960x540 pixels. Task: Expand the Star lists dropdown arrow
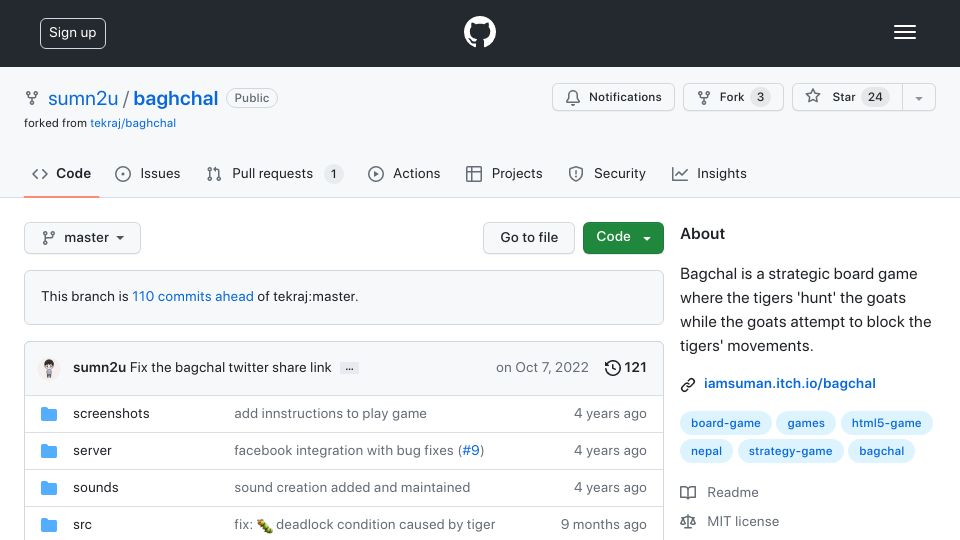tap(918, 98)
